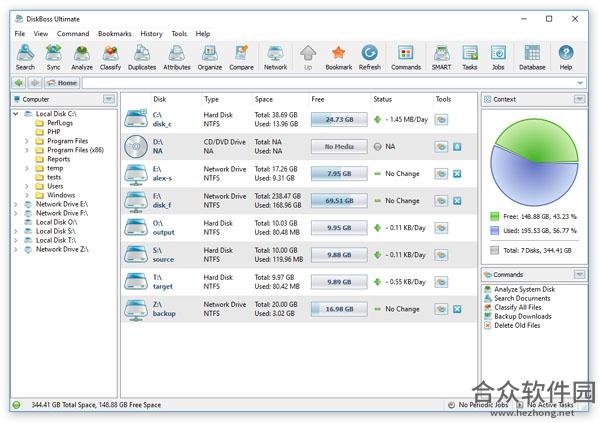The image size is (600, 423).
Task: Open the Computer panel dropdown
Action: pos(109,99)
